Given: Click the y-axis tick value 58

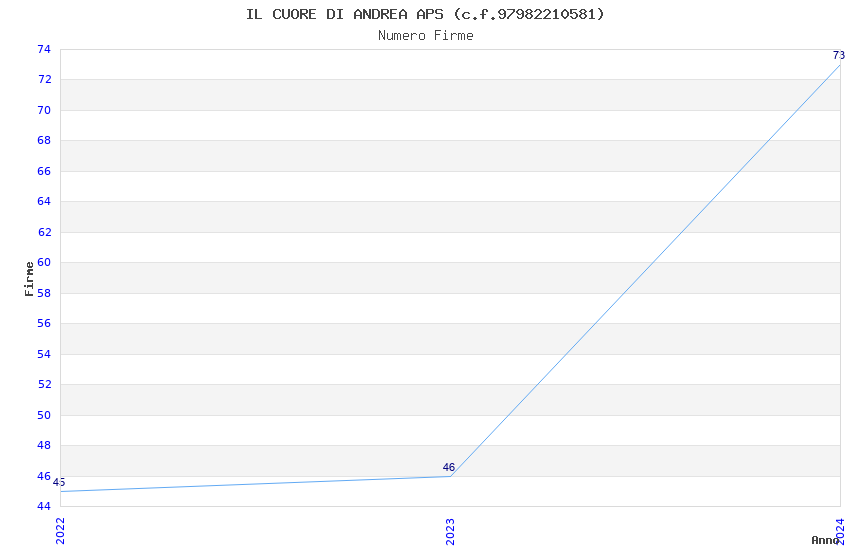Looking at the screenshot, I should click(x=44, y=293).
